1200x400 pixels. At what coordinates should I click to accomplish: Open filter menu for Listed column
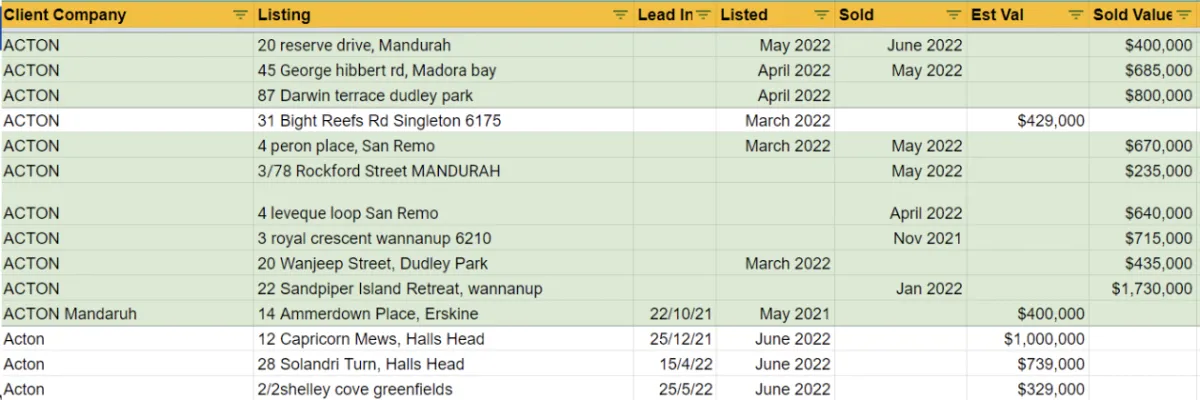pos(822,15)
